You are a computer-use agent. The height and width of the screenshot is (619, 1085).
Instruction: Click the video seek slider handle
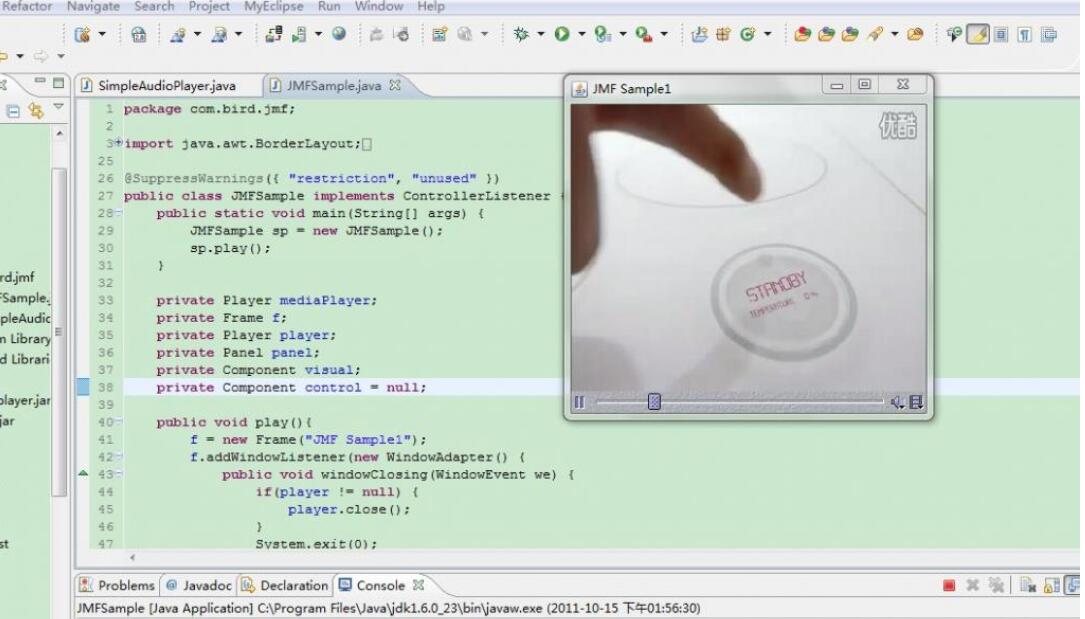coord(654,401)
